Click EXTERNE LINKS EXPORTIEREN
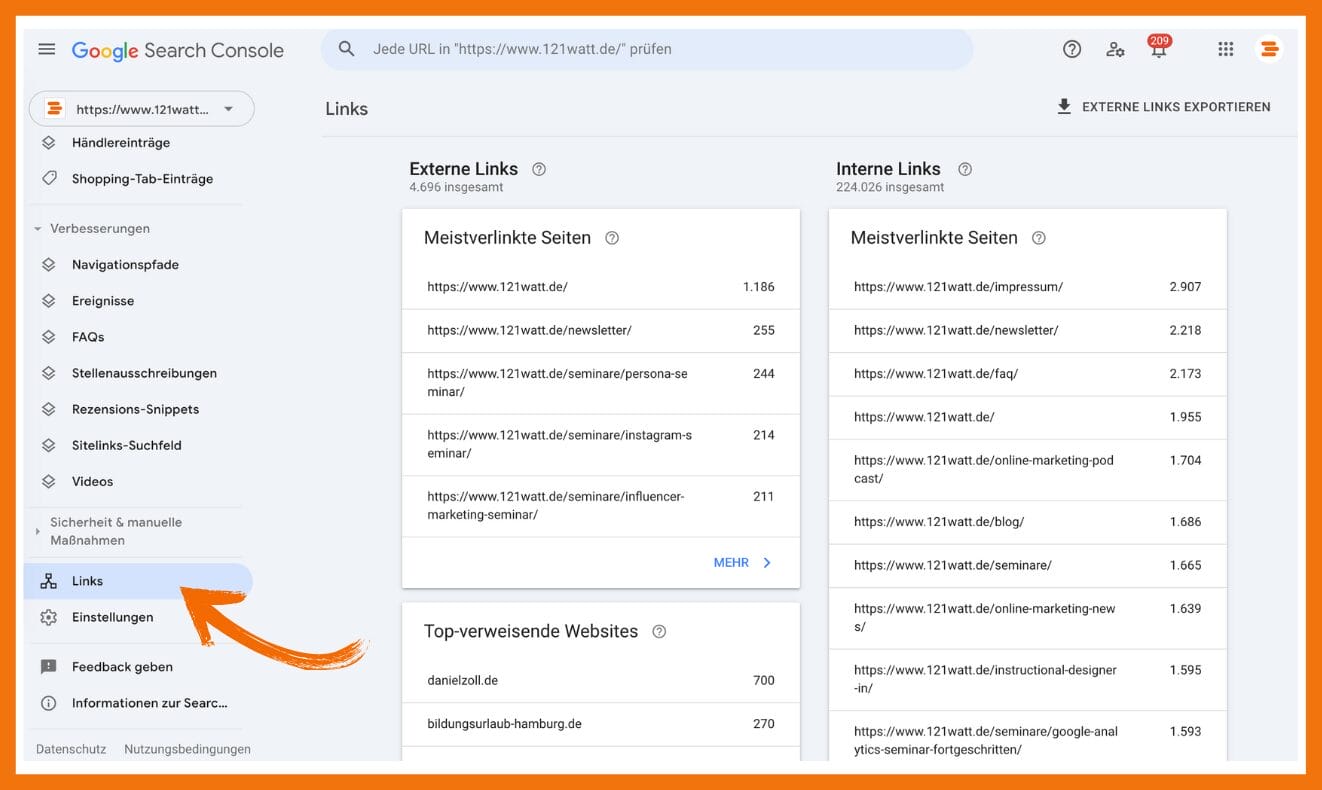 pyautogui.click(x=1165, y=106)
